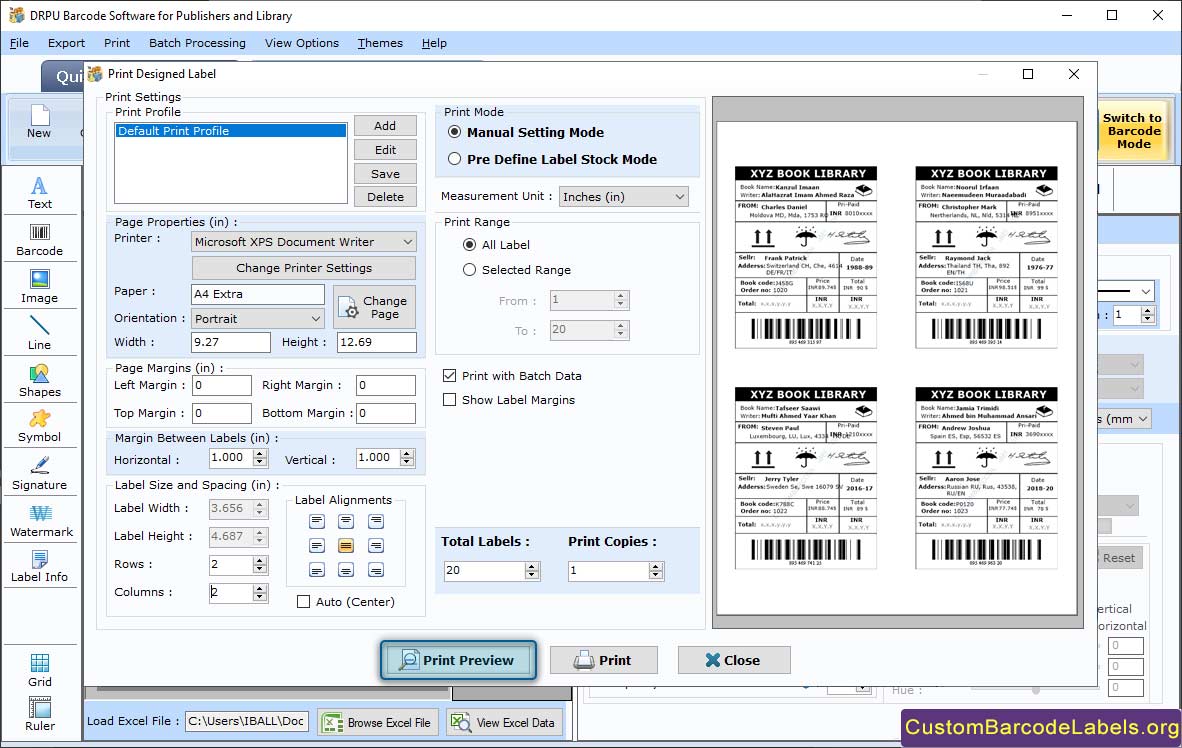The height and width of the screenshot is (748, 1182).
Task: Align labels middle-left in Label Alignments
Action: pyautogui.click(x=317, y=545)
